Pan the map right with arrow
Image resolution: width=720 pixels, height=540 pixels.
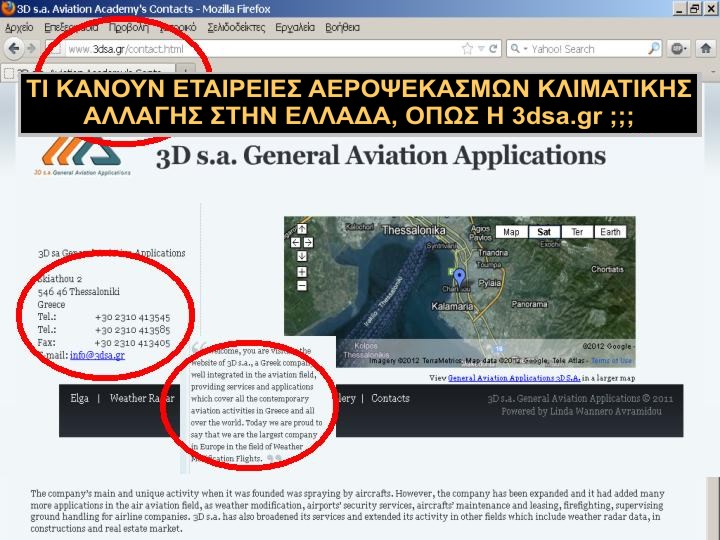click(x=308, y=242)
